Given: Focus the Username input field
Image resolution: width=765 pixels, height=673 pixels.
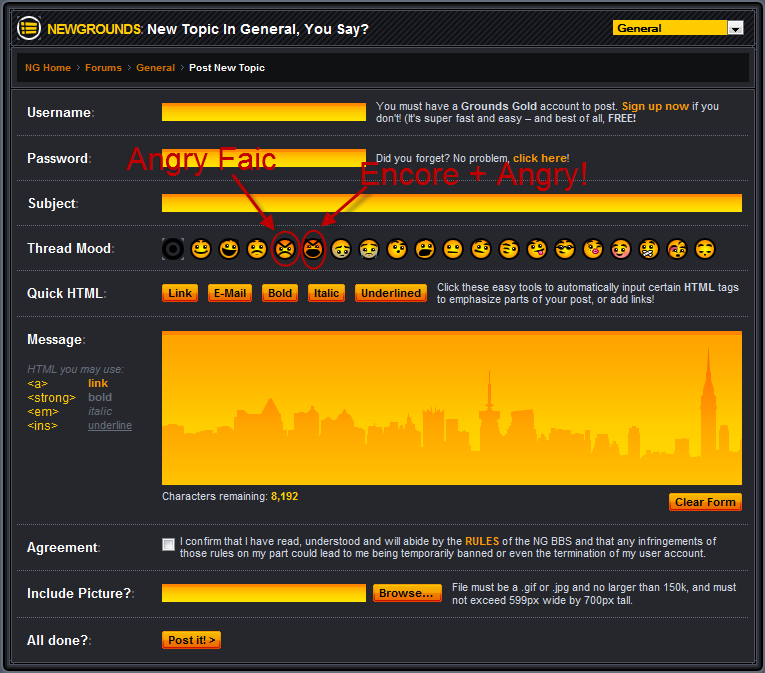Looking at the screenshot, I should (264, 112).
